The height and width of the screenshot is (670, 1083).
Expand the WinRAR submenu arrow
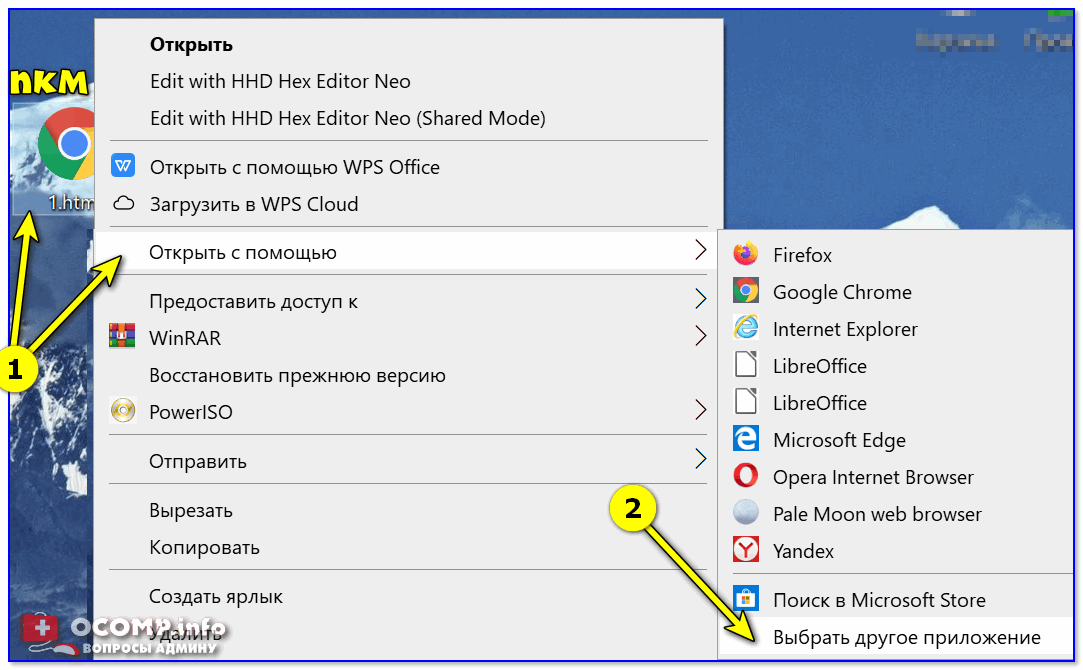(700, 338)
